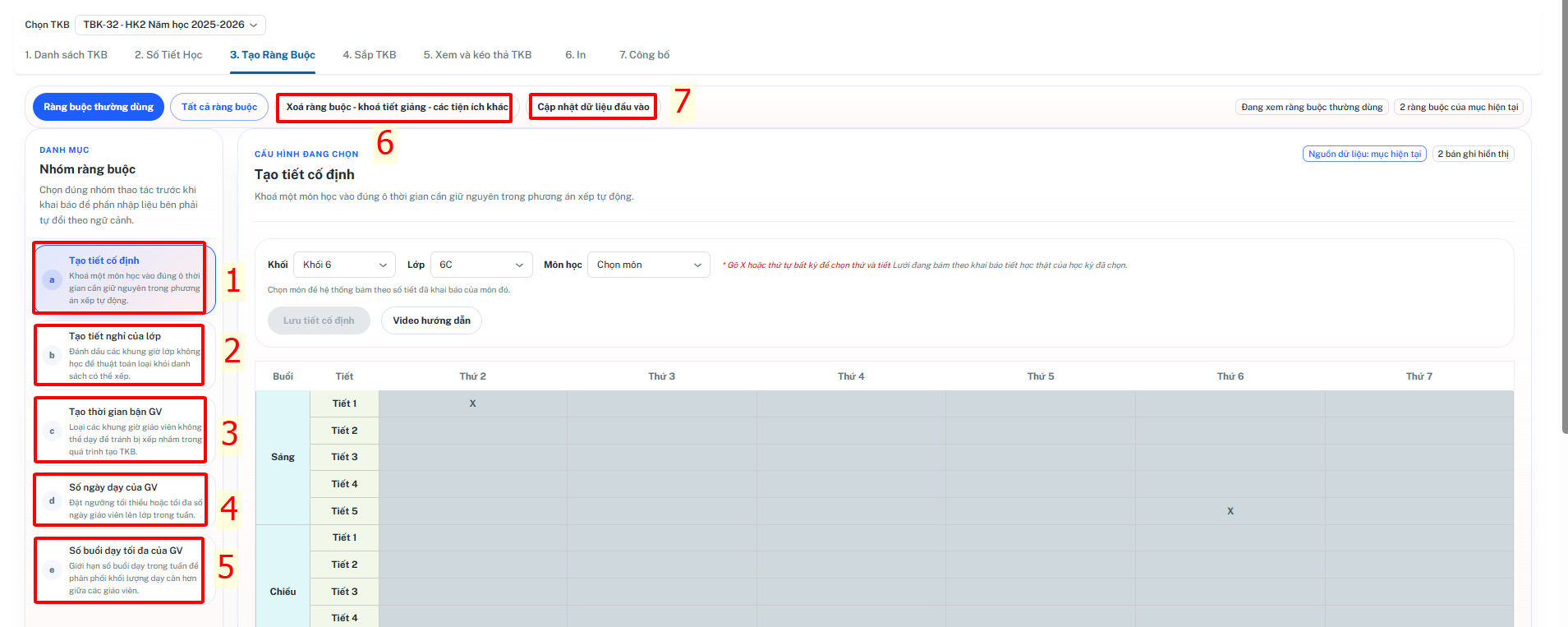The image size is (1568, 627).
Task: Switch to 7. Công bố tab
Action: tap(644, 55)
